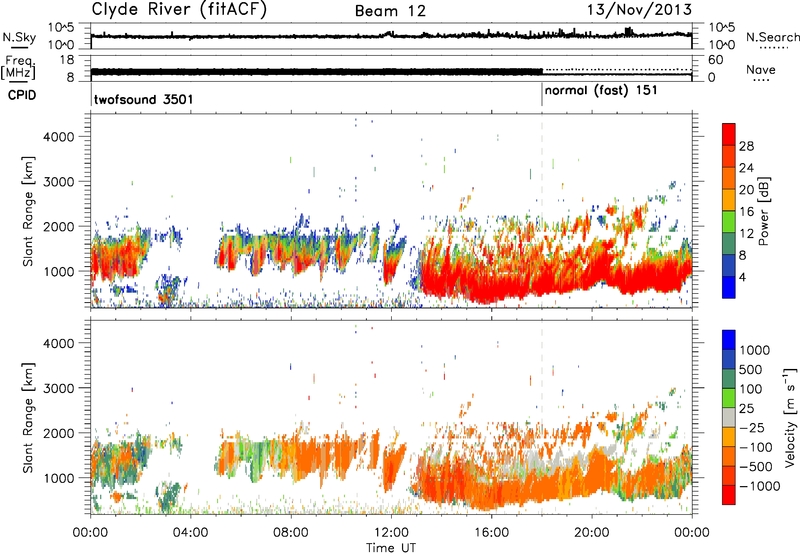Click the '28' label on Power color bar
Screen dimensions: 800x554
[x=746, y=146]
